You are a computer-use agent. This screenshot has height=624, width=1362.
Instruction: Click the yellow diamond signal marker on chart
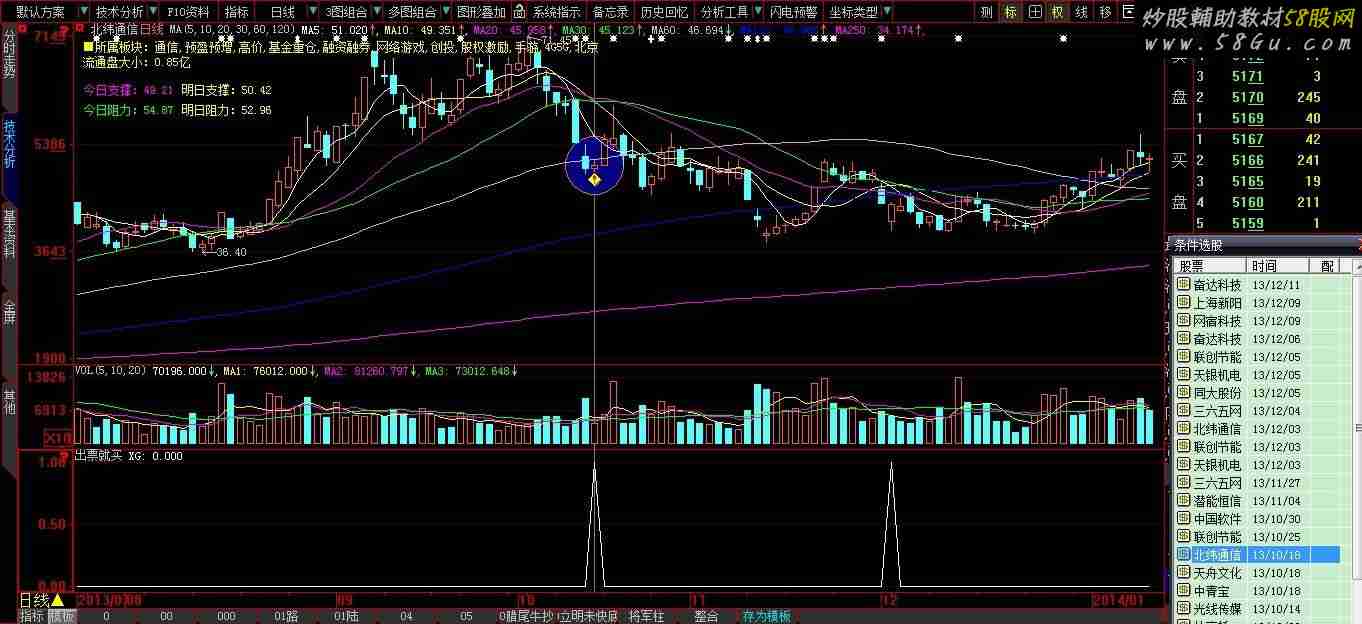pos(594,180)
